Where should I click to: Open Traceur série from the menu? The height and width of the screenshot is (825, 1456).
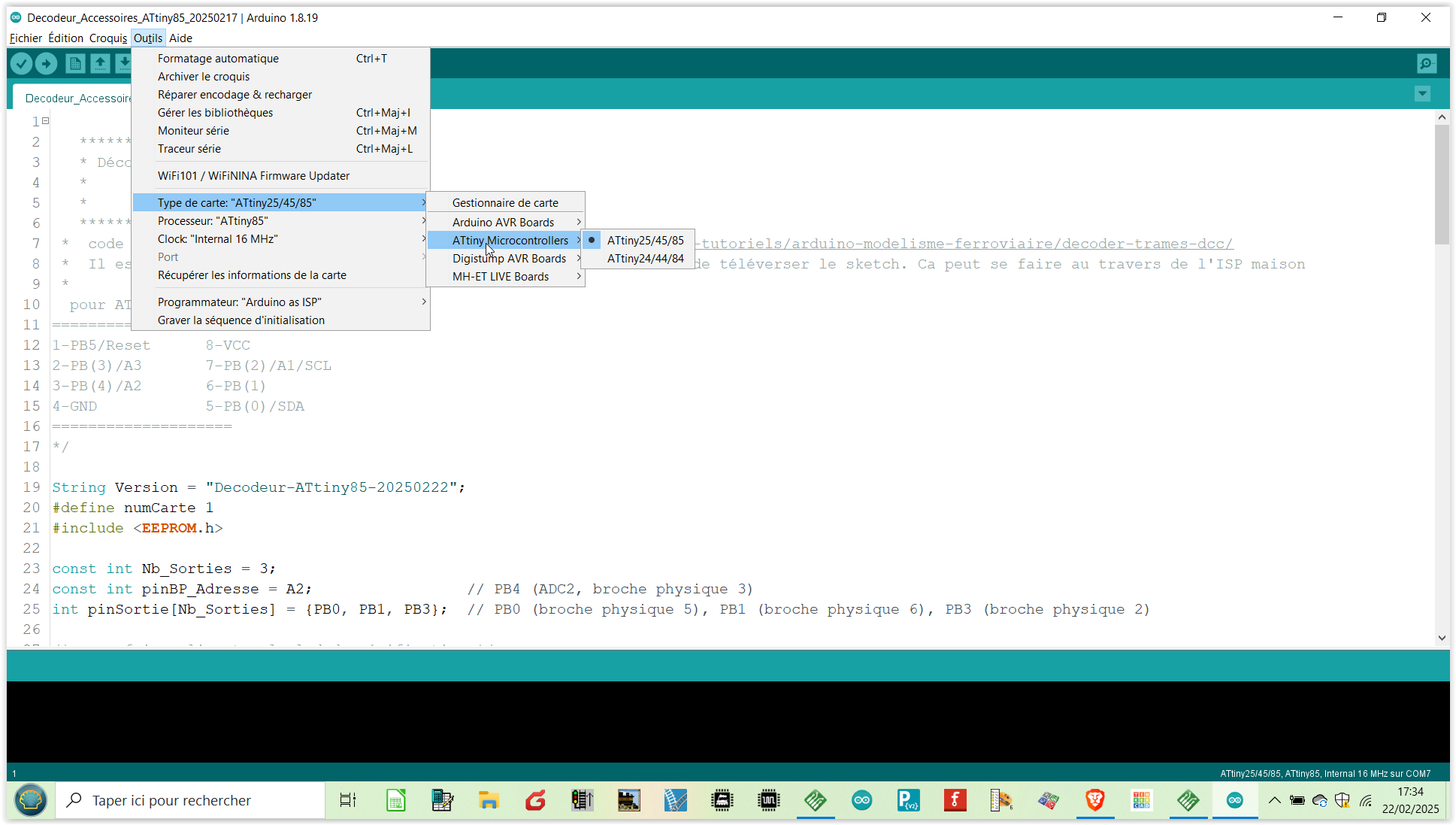(x=280, y=149)
